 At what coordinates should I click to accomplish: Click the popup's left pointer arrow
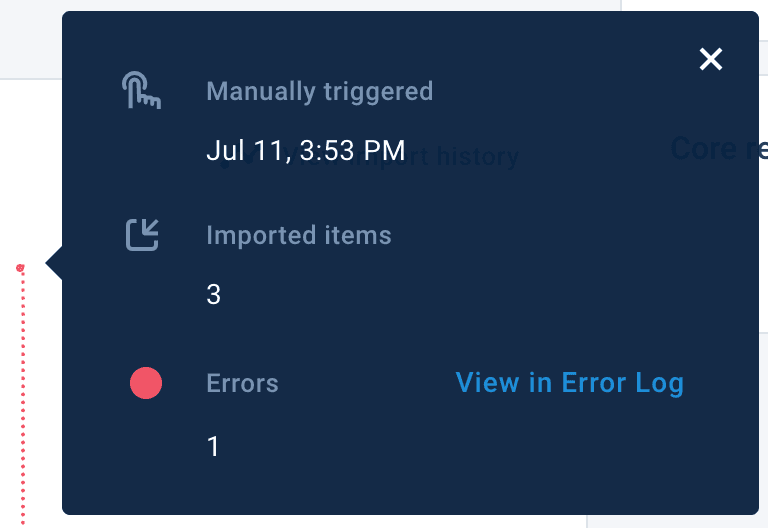click(x=54, y=264)
